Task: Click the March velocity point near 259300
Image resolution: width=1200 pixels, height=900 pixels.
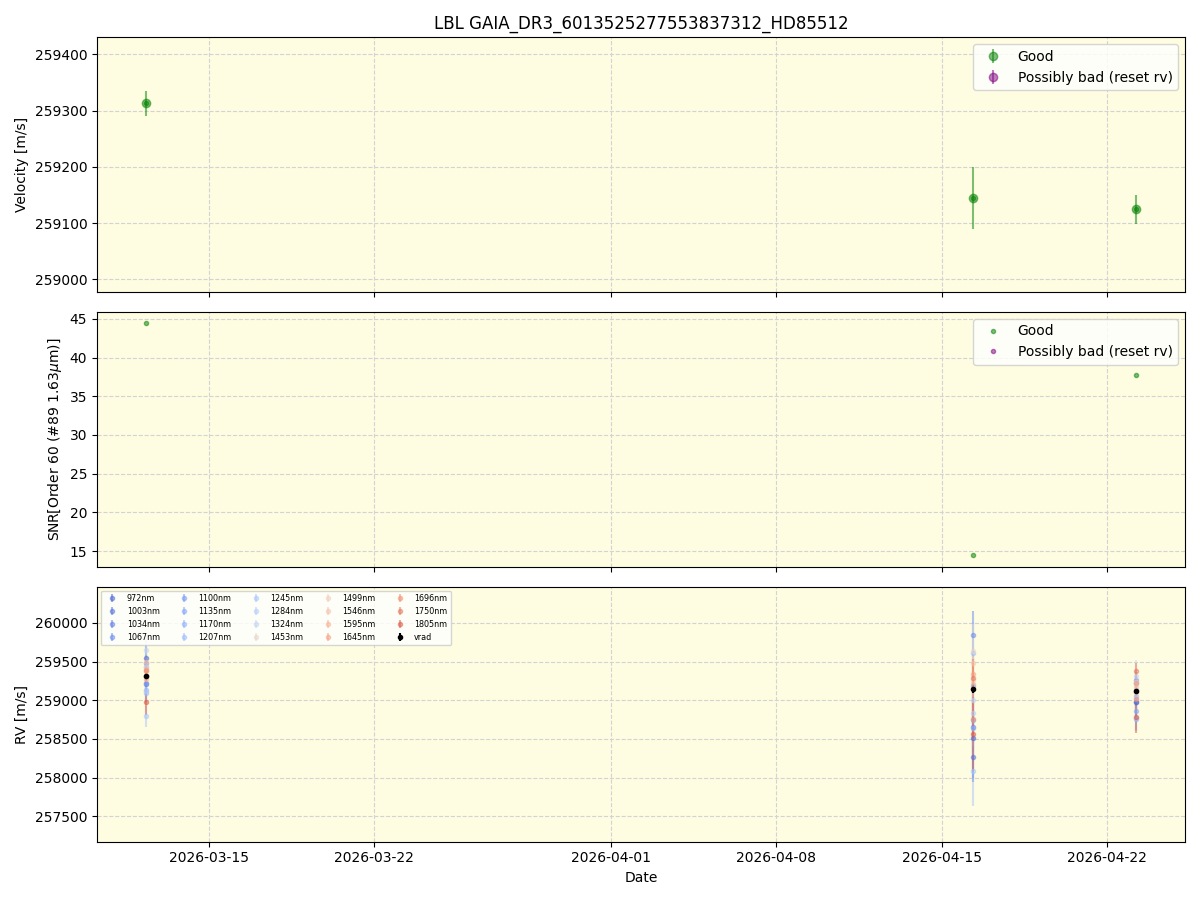Action: point(146,103)
